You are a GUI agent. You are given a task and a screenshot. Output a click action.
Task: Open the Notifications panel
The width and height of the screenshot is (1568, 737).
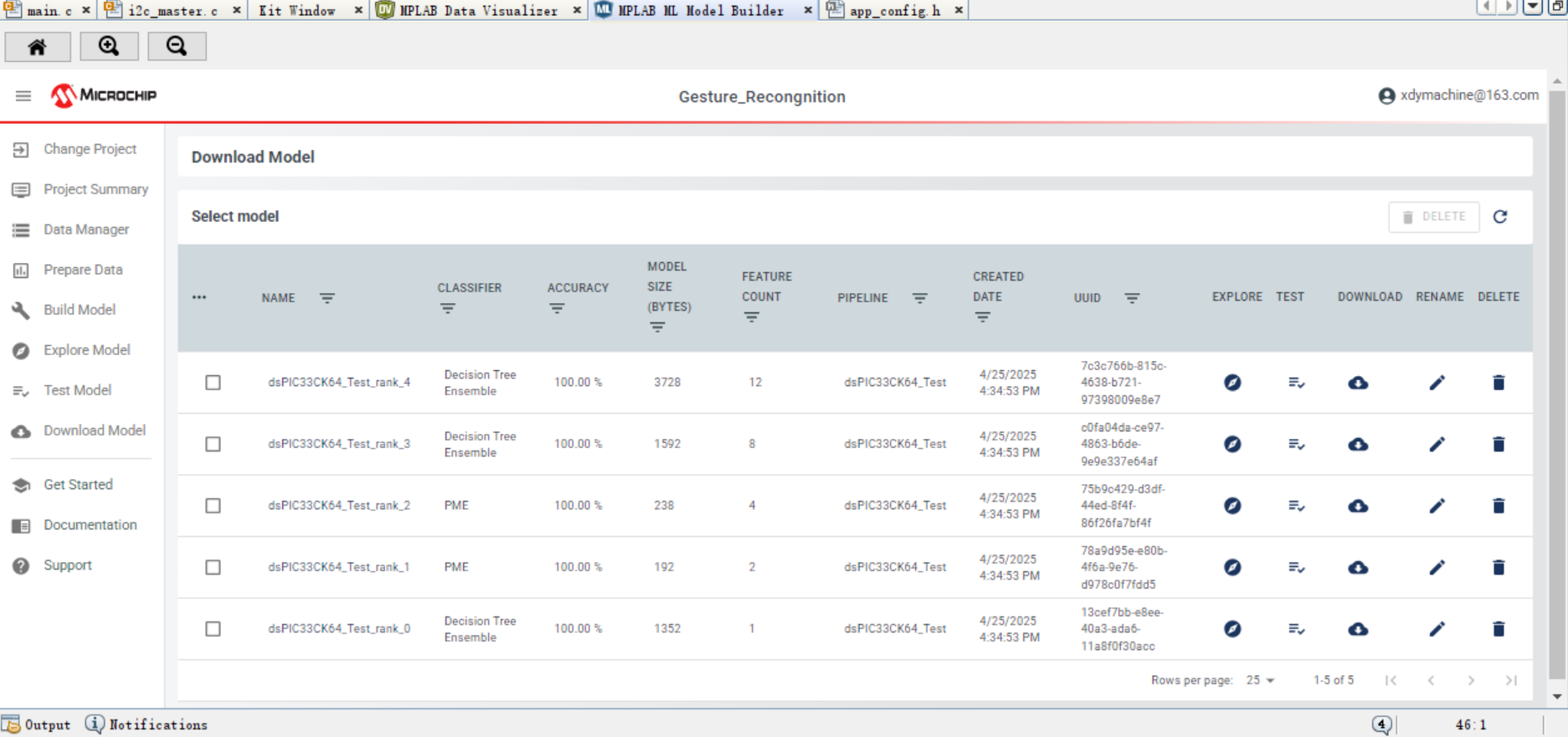(147, 724)
